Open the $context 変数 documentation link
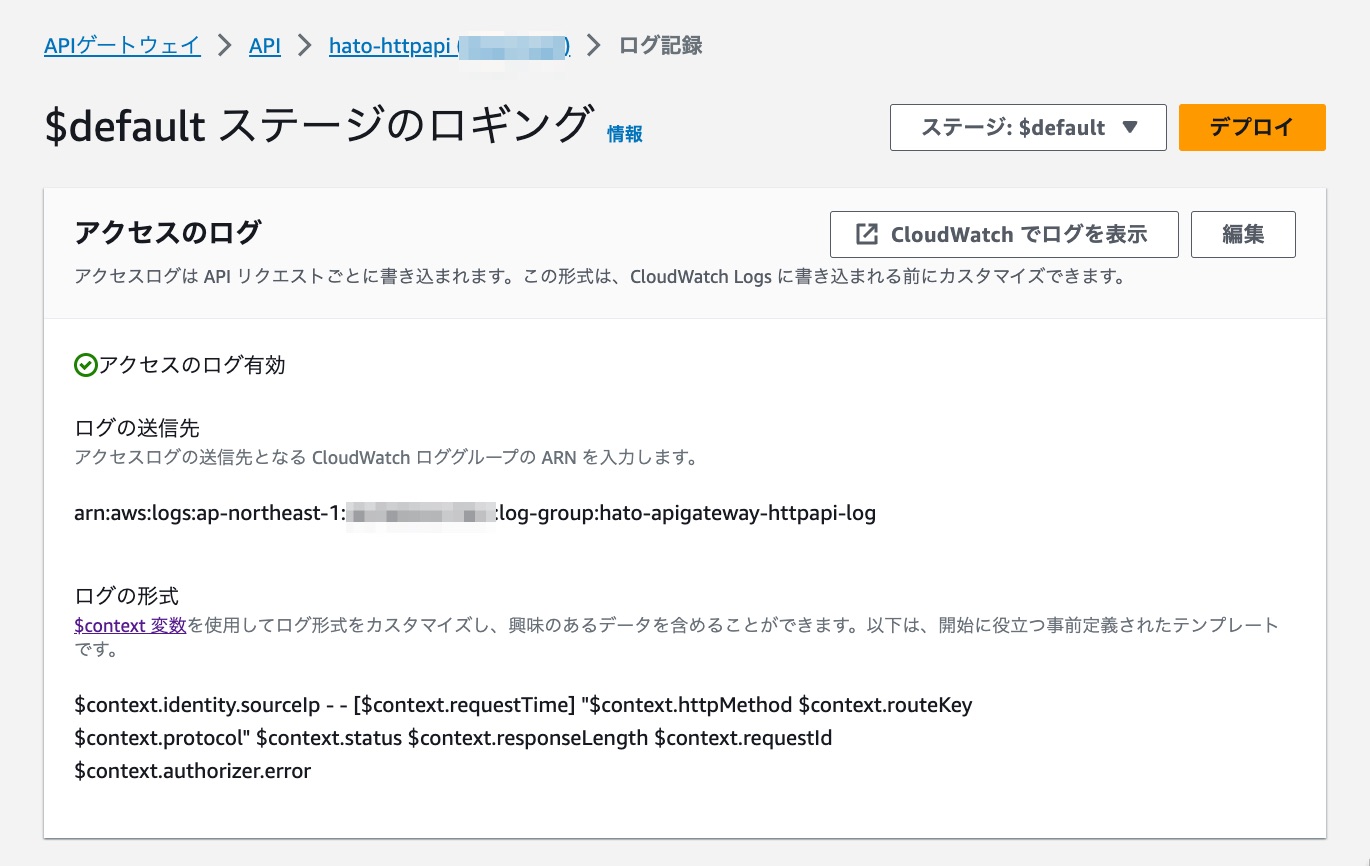Screen dimensions: 1370x866 point(129,625)
